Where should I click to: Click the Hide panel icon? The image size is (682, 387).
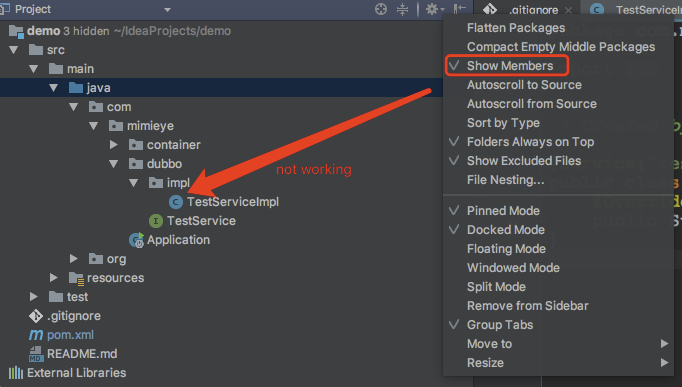tap(460, 9)
